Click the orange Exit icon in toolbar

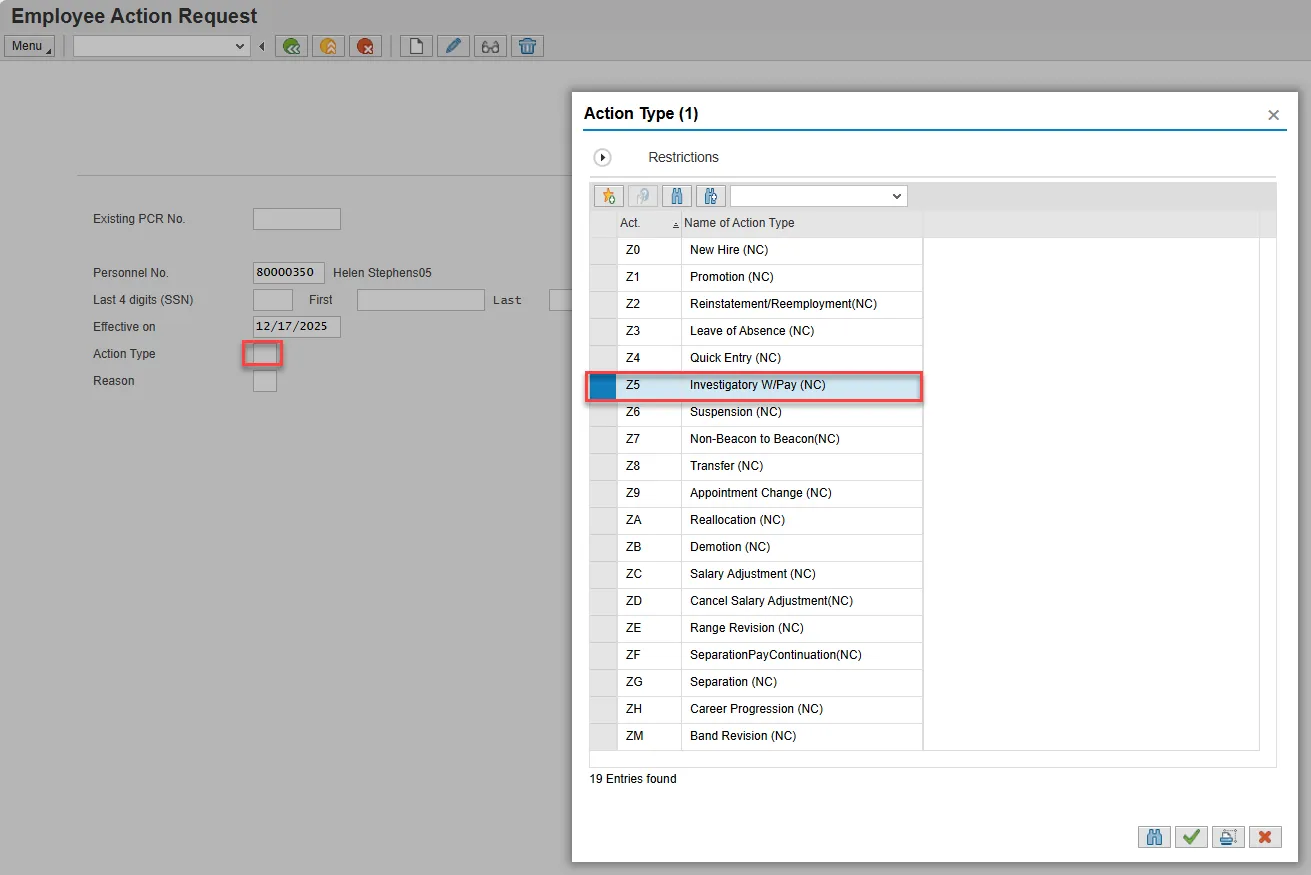[328, 46]
